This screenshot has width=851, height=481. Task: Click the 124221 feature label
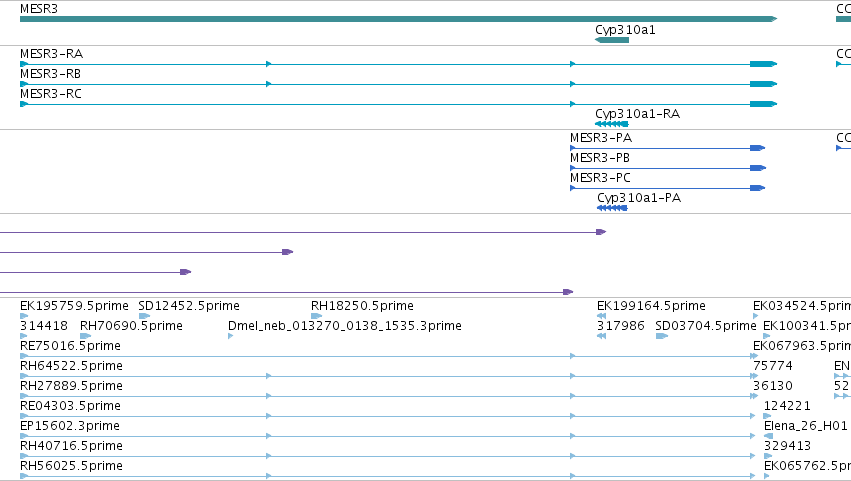787,407
